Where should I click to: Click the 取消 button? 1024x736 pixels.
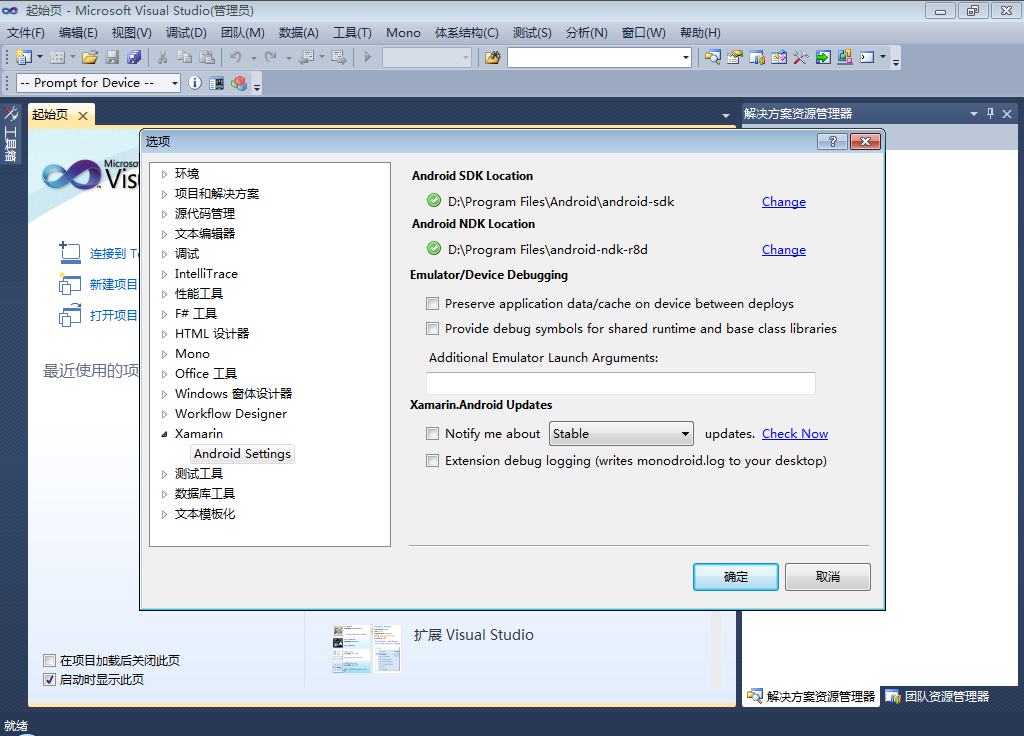(x=827, y=577)
